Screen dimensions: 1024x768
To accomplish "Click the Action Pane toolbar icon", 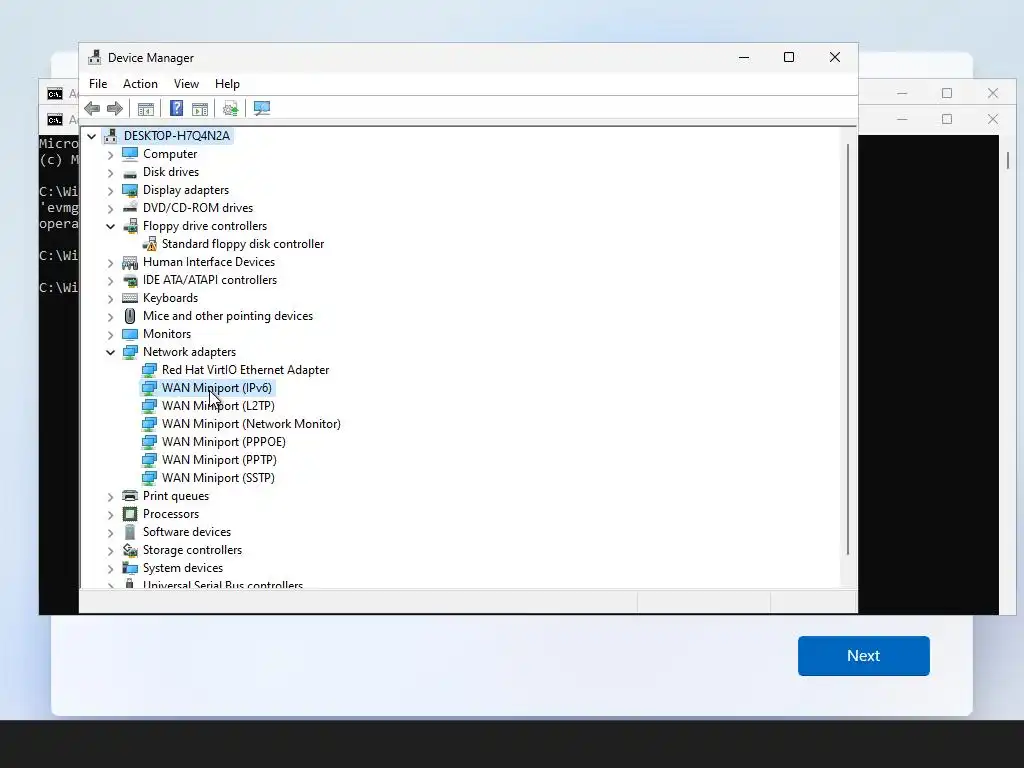I will [200, 108].
